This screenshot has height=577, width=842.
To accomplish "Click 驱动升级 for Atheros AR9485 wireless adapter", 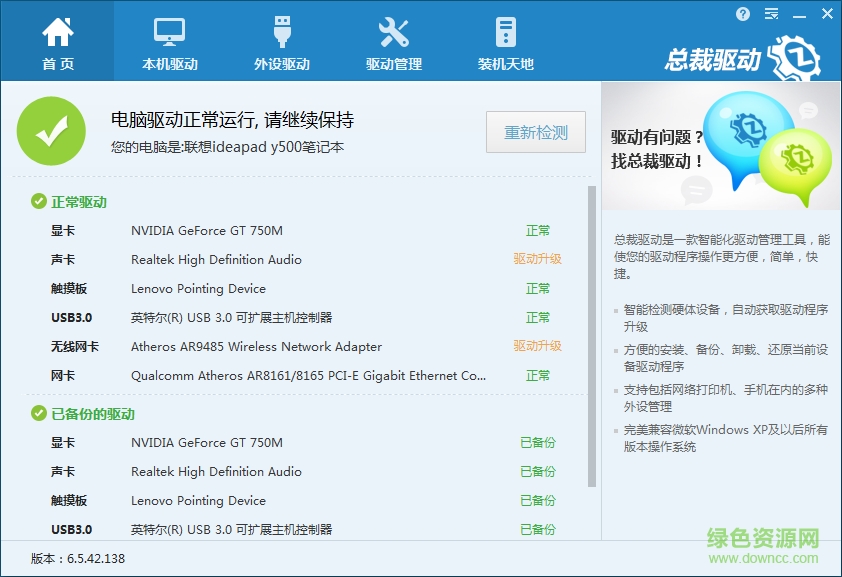I will (x=538, y=346).
